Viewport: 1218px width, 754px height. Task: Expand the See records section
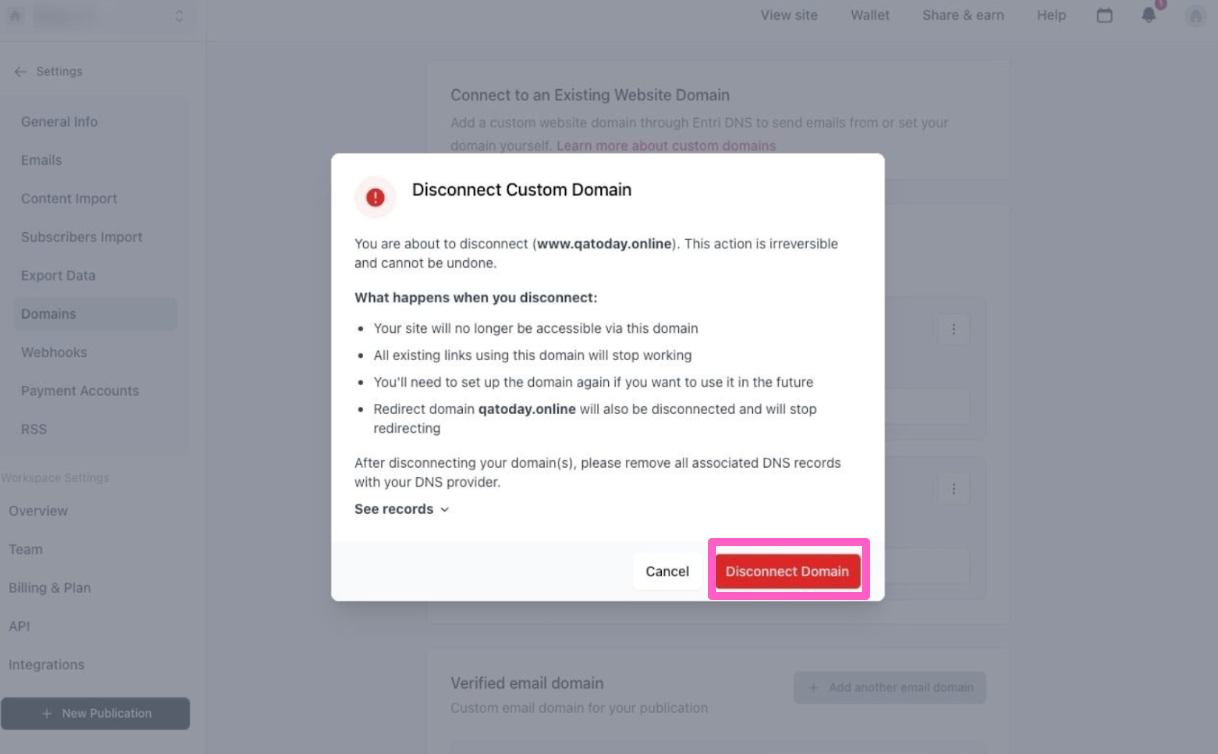pos(402,509)
